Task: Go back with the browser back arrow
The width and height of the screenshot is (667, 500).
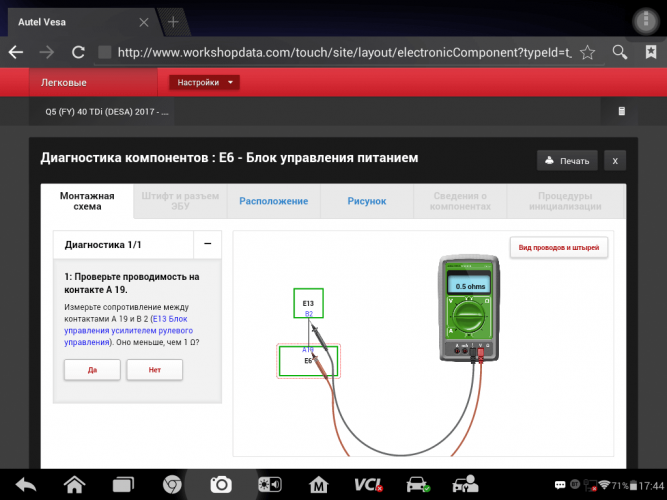Action: point(16,52)
